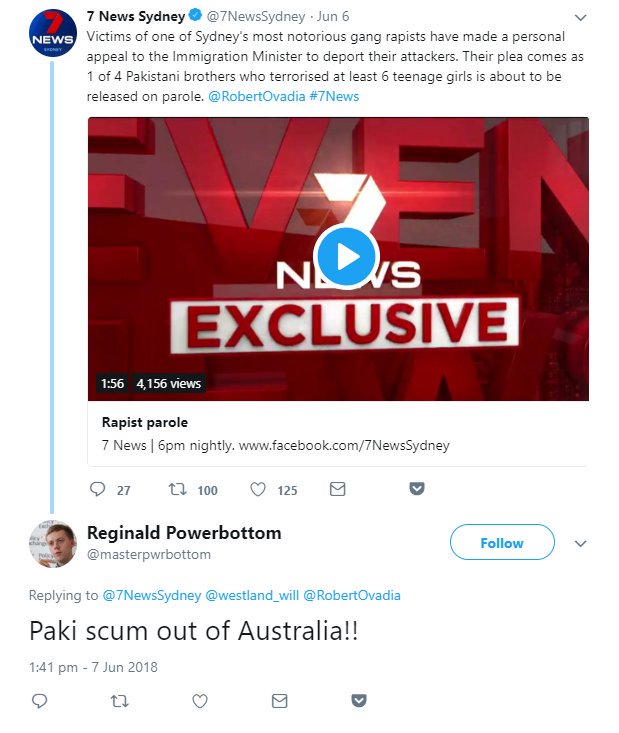Play the 7 News Exclusive video

point(346,257)
